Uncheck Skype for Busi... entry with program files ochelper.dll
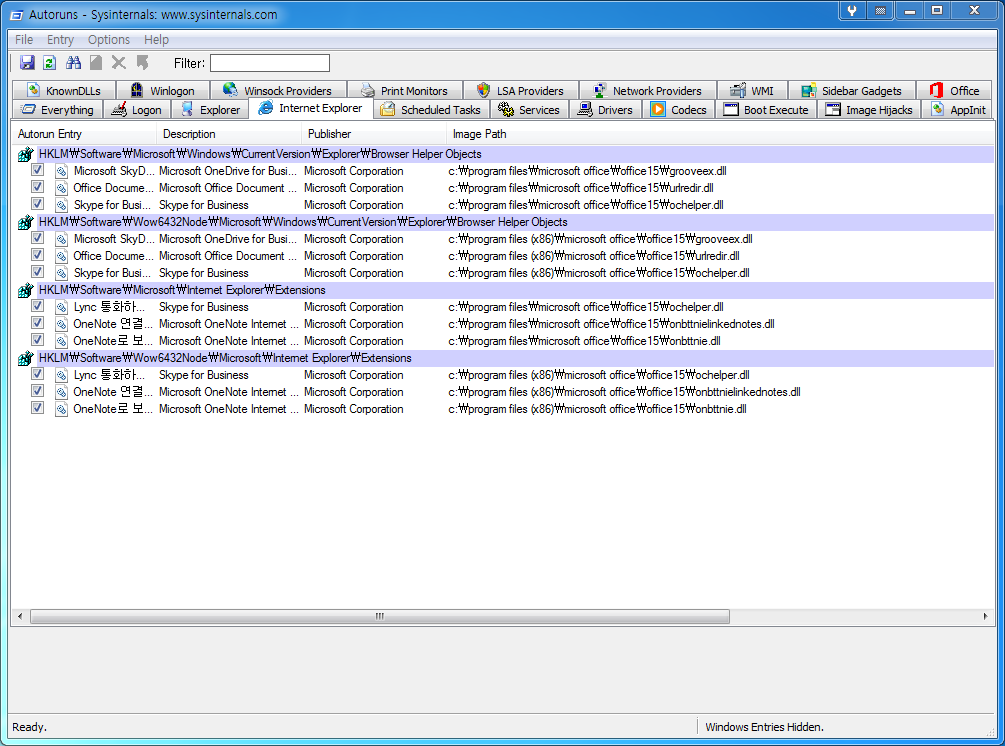Screen dimensions: 1005x746 click(x=37, y=204)
